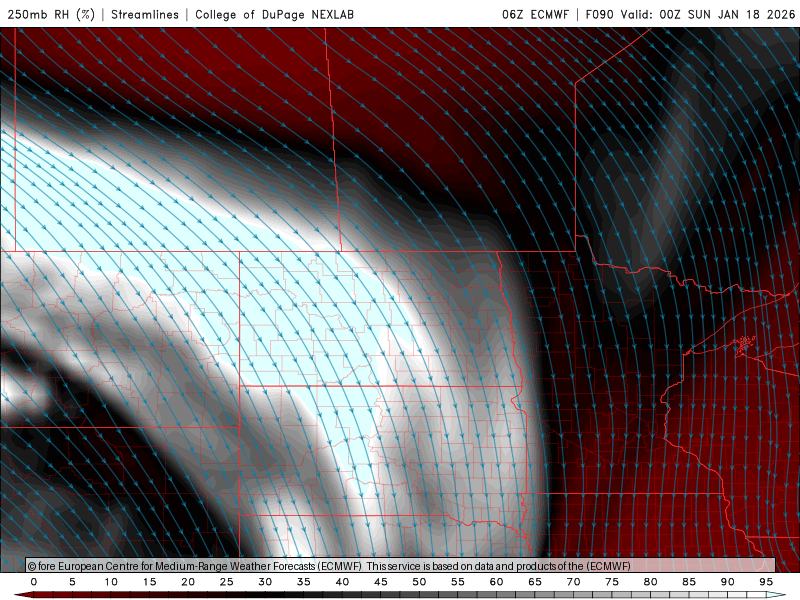Screen dimensions: 800x600
Task: Click the "10" value on color scale
Action: 111,582
